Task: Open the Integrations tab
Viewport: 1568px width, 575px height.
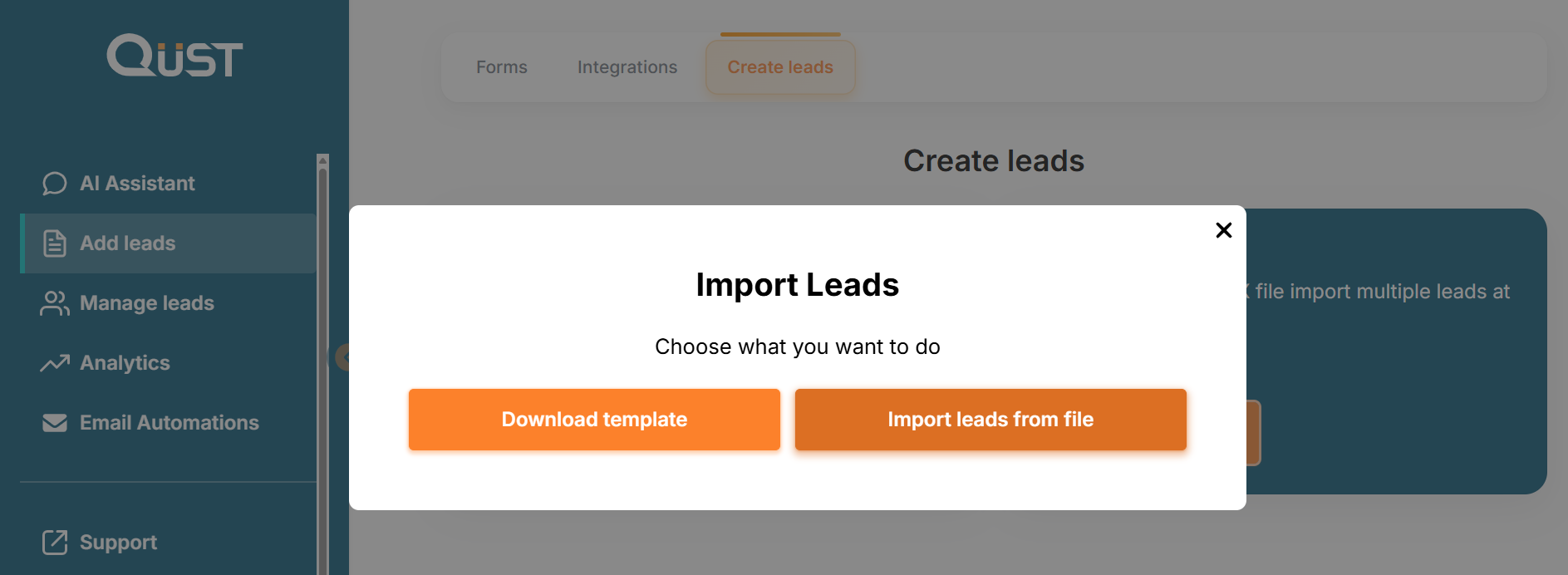Action: pyautogui.click(x=627, y=67)
